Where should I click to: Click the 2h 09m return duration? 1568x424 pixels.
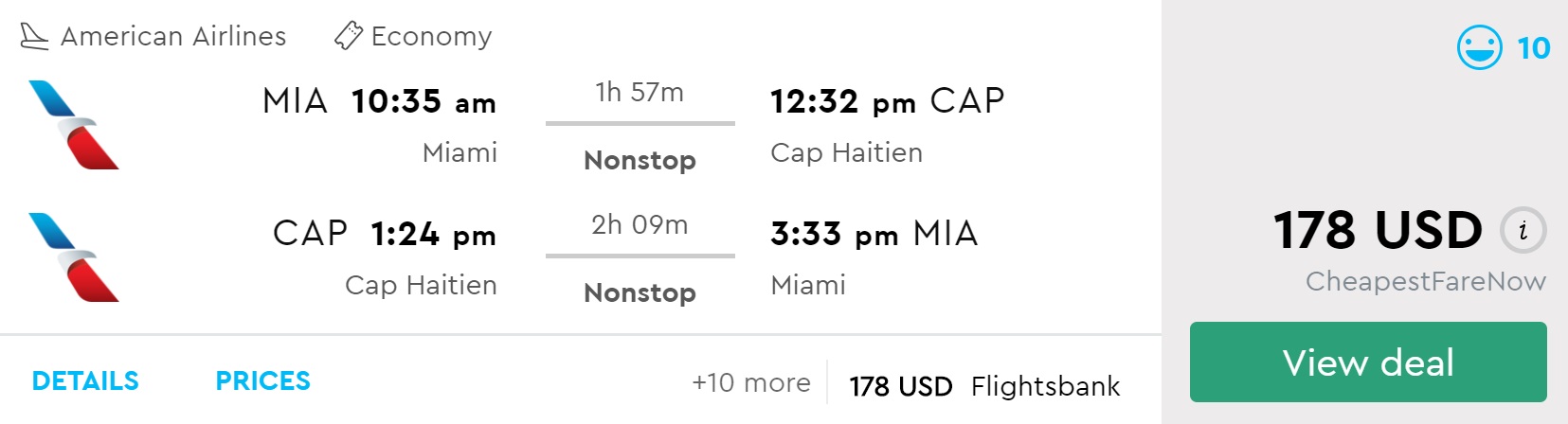(x=640, y=225)
